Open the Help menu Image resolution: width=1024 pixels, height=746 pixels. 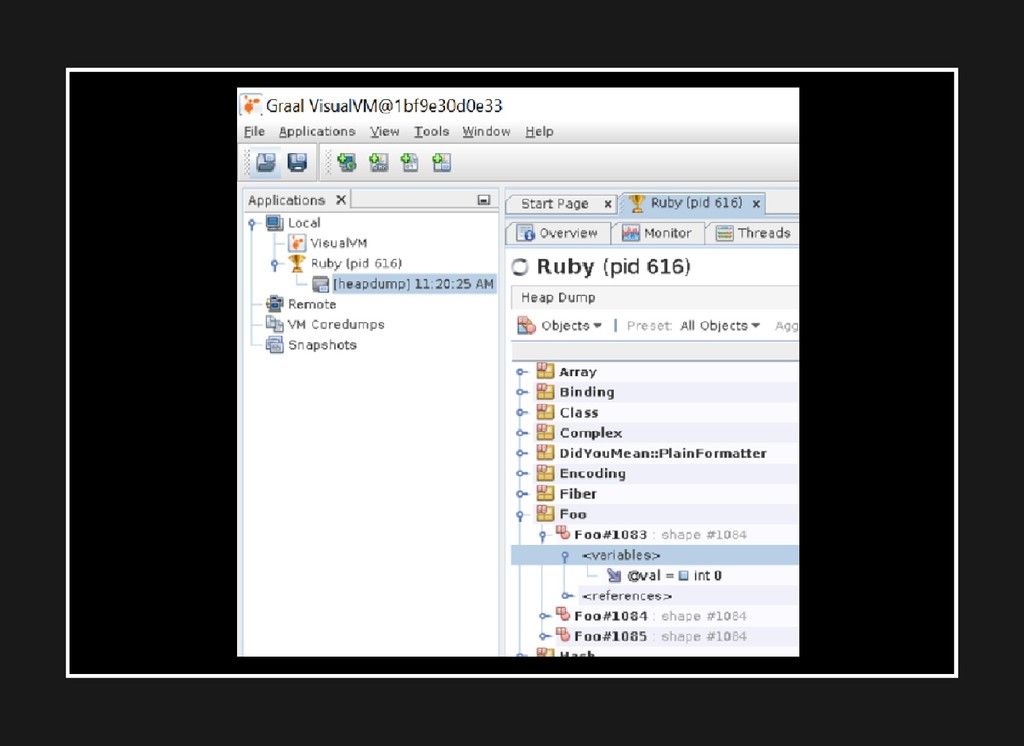click(539, 131)
